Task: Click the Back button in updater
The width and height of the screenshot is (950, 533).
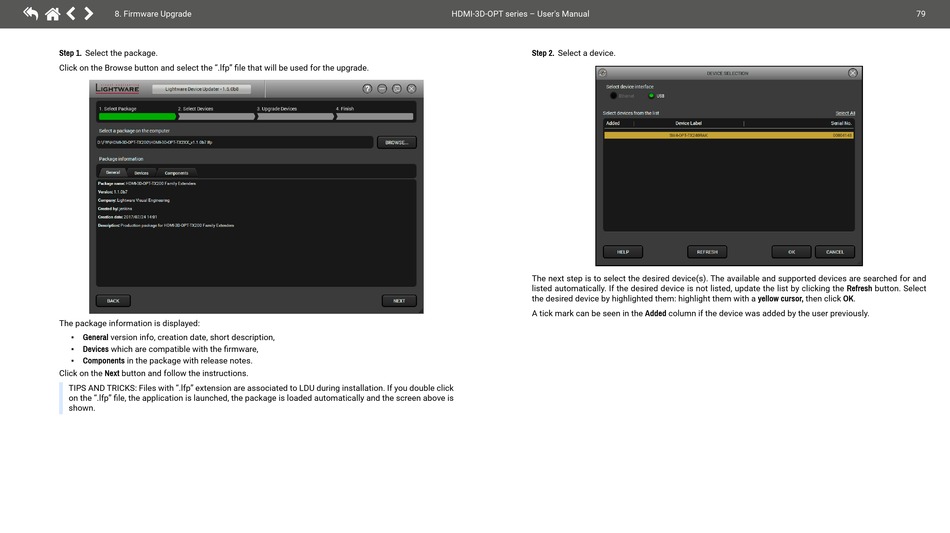Action: (113, 300)
